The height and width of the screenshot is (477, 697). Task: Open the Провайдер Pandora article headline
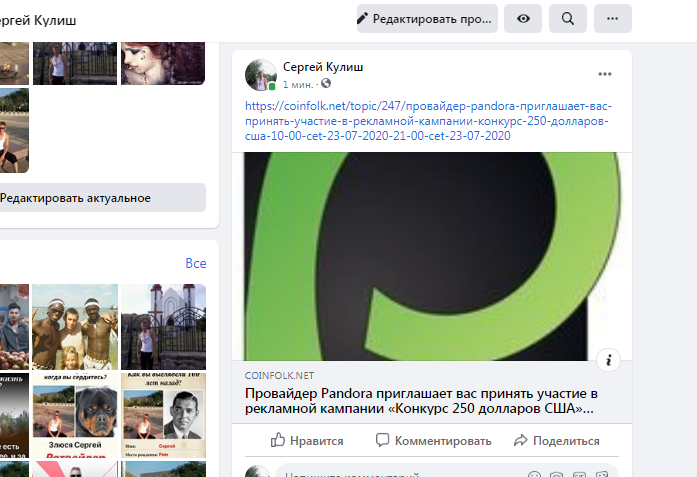pyautogui.click(x=421, y=401)
